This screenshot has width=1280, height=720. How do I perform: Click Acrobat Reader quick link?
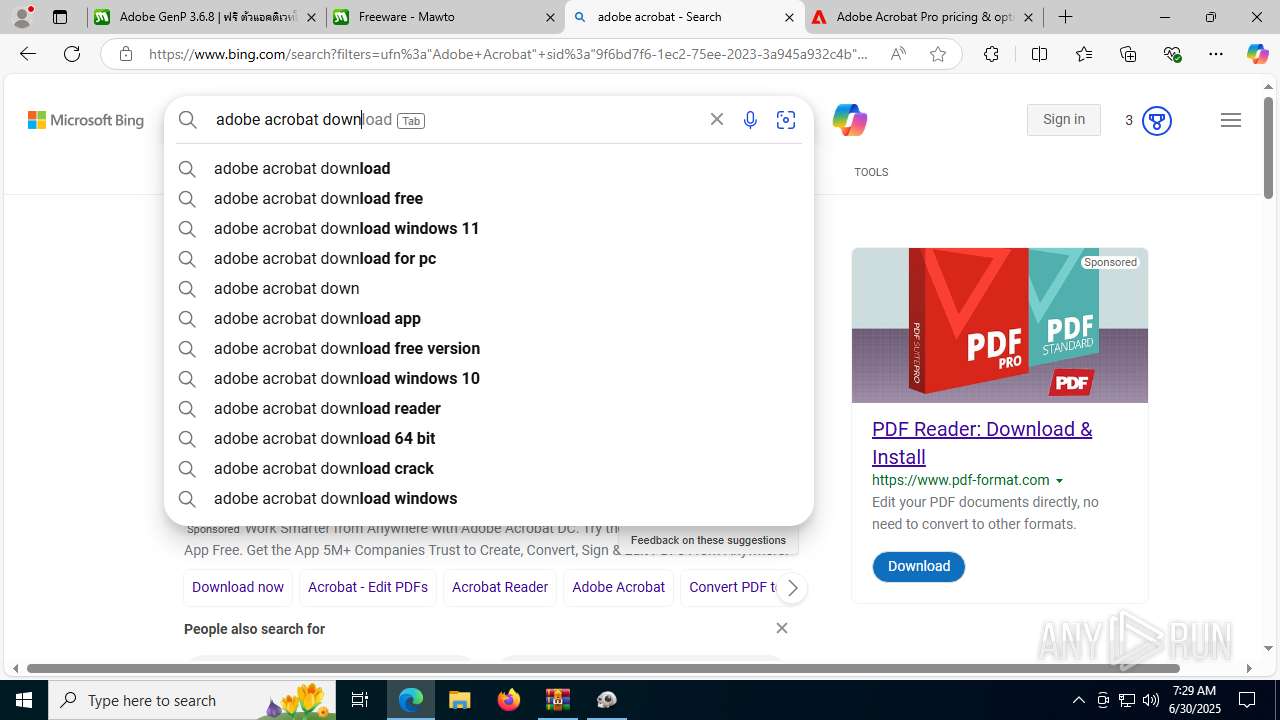point(500,588)
